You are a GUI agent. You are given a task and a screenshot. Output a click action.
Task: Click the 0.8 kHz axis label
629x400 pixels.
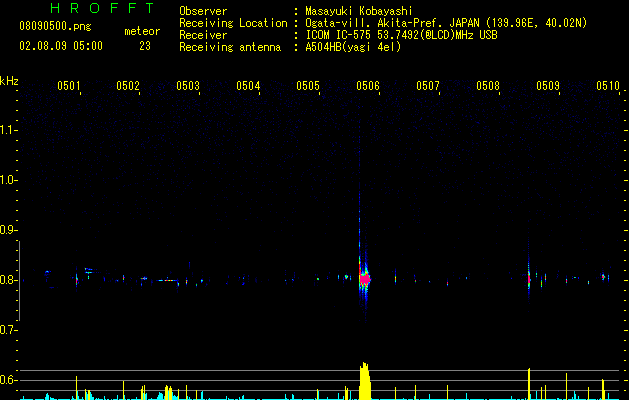[8, 280]
